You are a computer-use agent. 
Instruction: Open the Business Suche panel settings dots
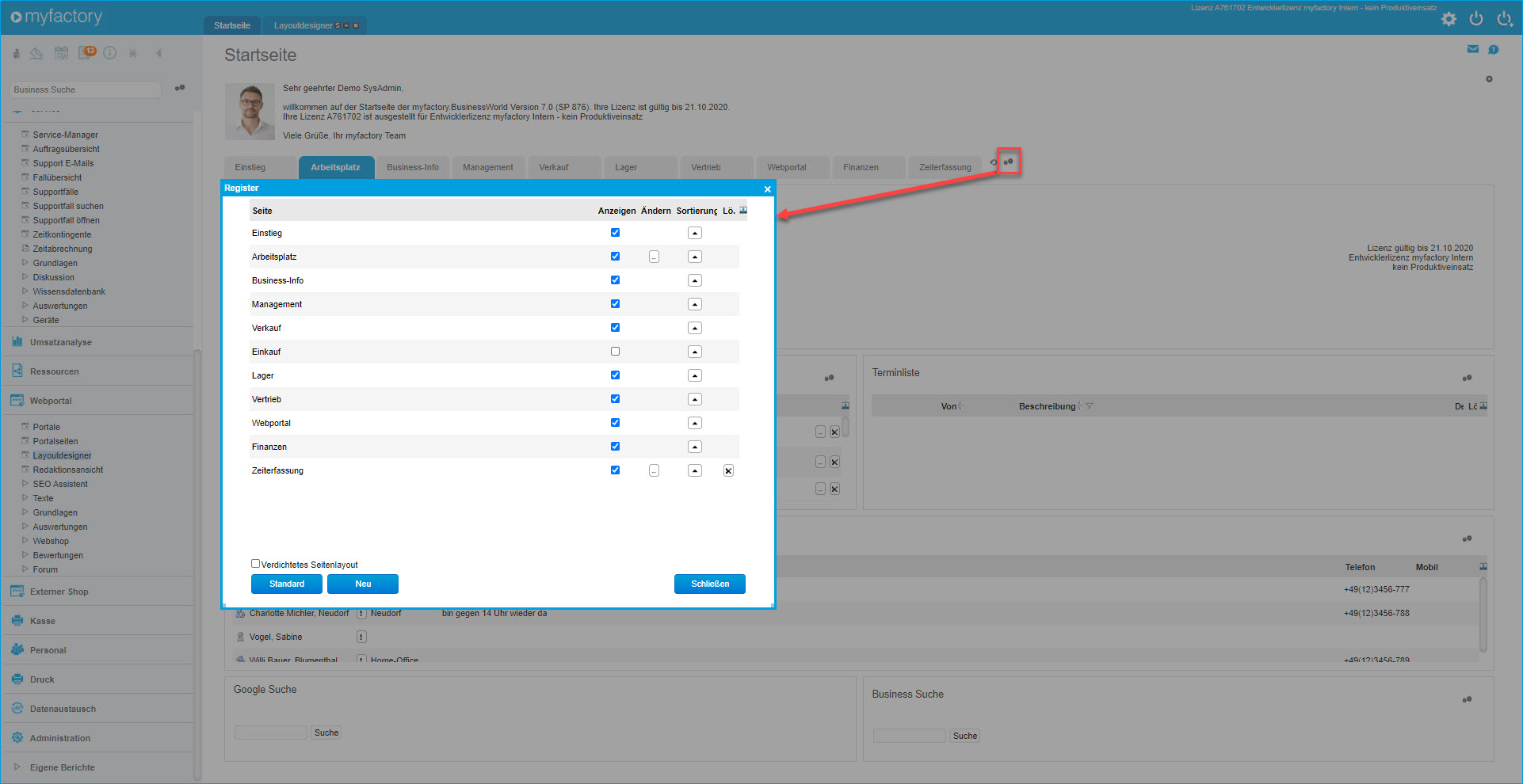(x=1467, y=699)
